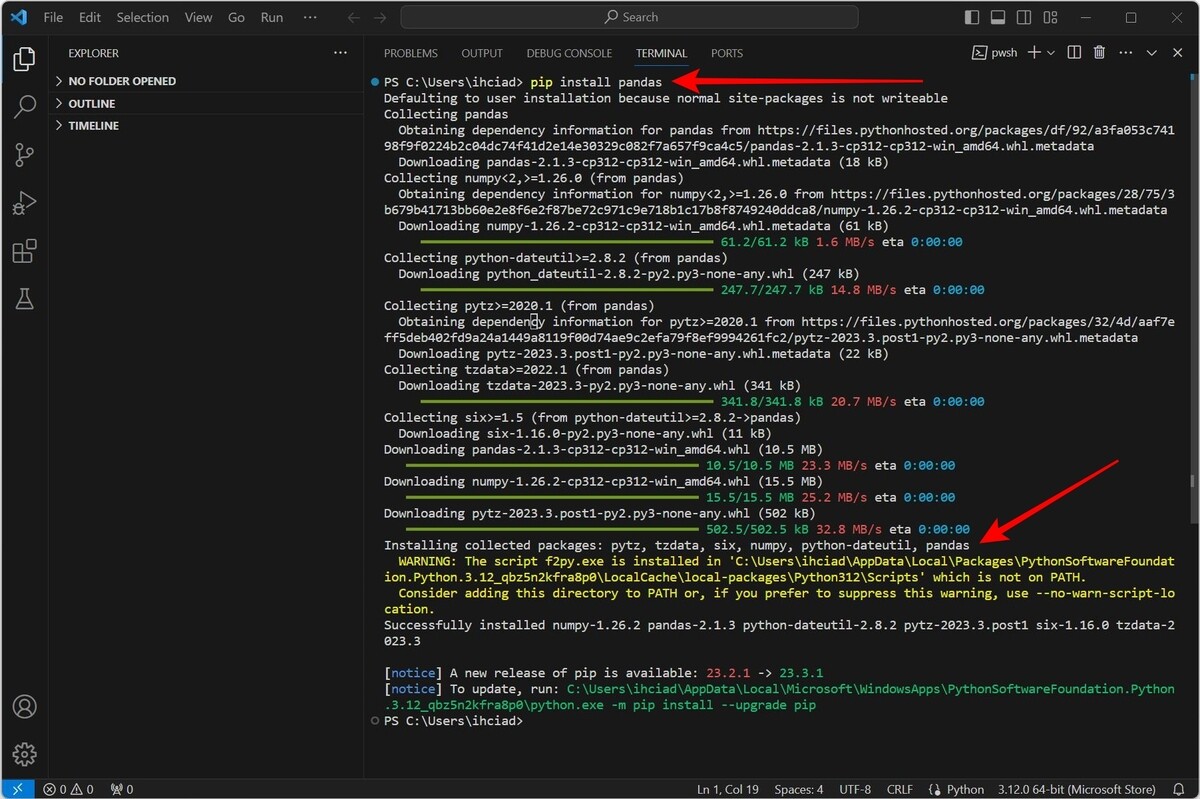Open the Source Control view
Screen dimensions: 1200x799
point(24,154)
